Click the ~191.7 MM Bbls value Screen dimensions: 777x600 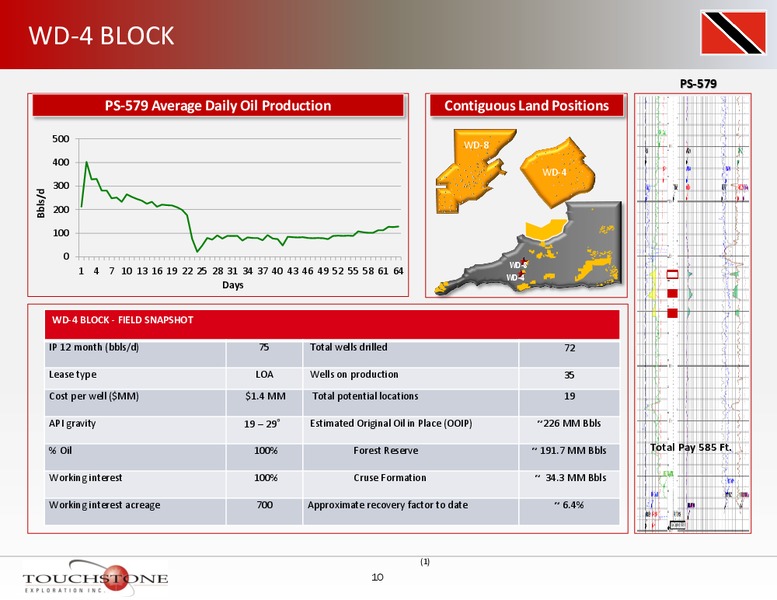coord(569,451)
